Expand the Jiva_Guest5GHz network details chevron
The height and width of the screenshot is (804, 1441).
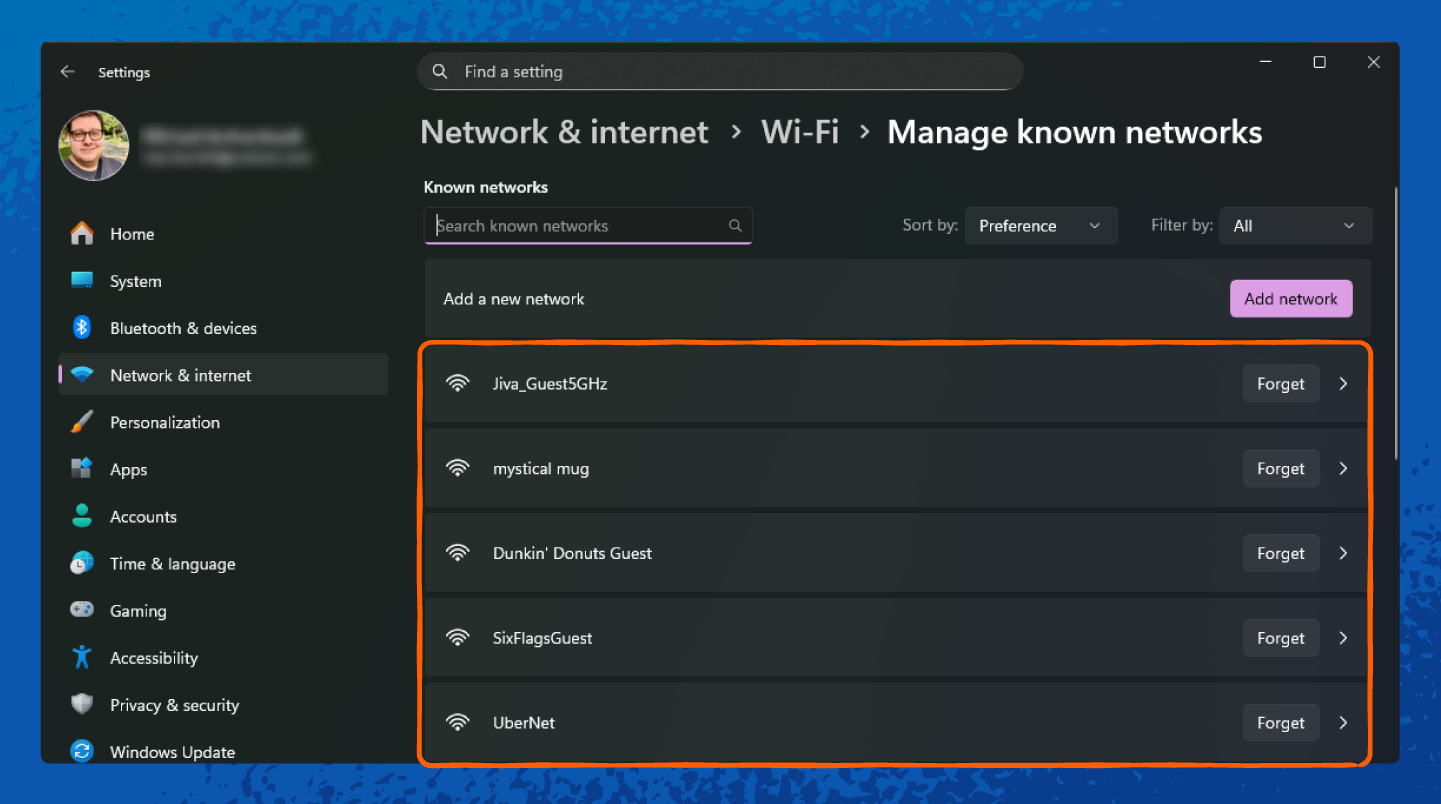click(x=1343, y=384)
